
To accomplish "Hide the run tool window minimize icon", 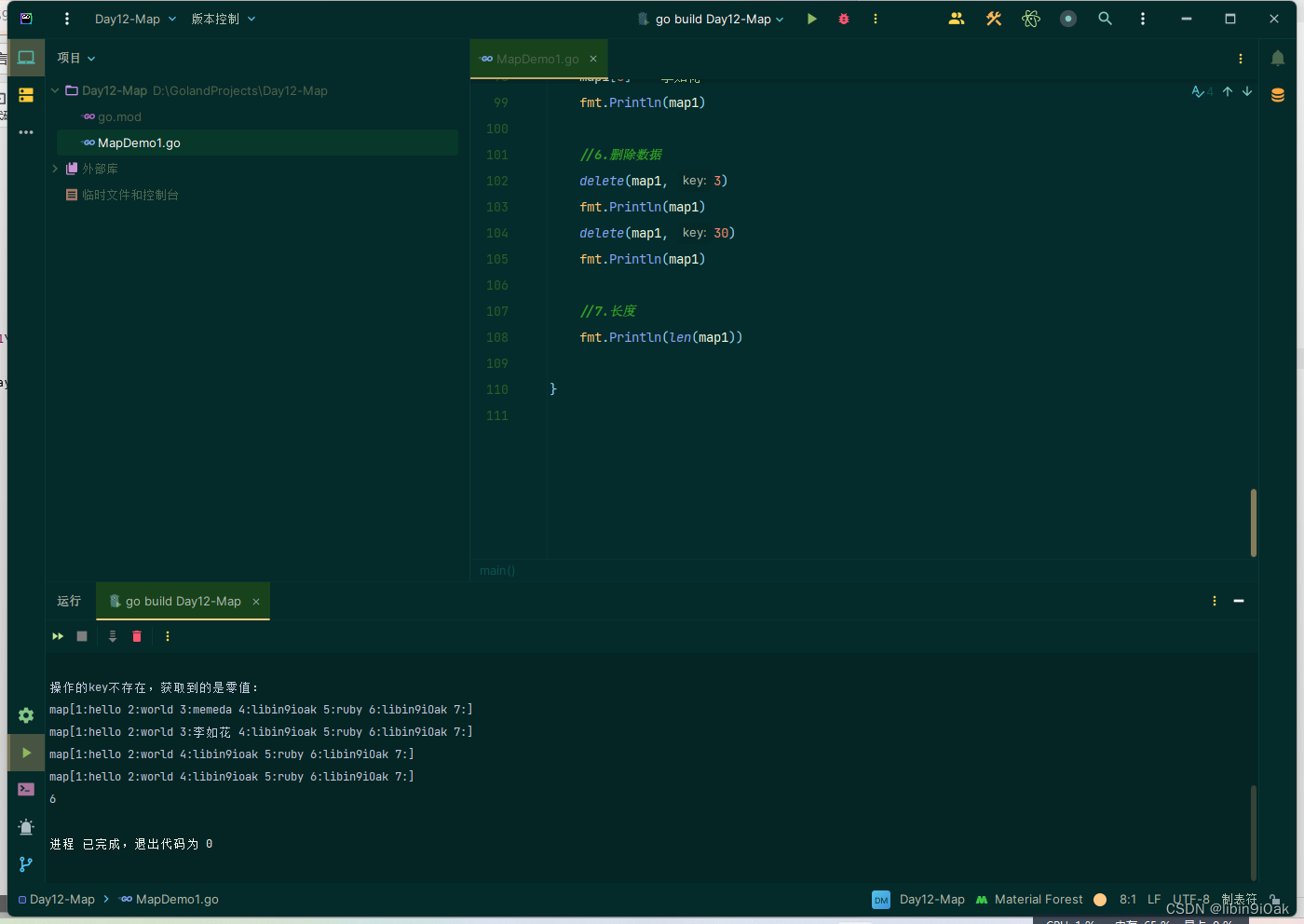I will tap(1239, 601).
